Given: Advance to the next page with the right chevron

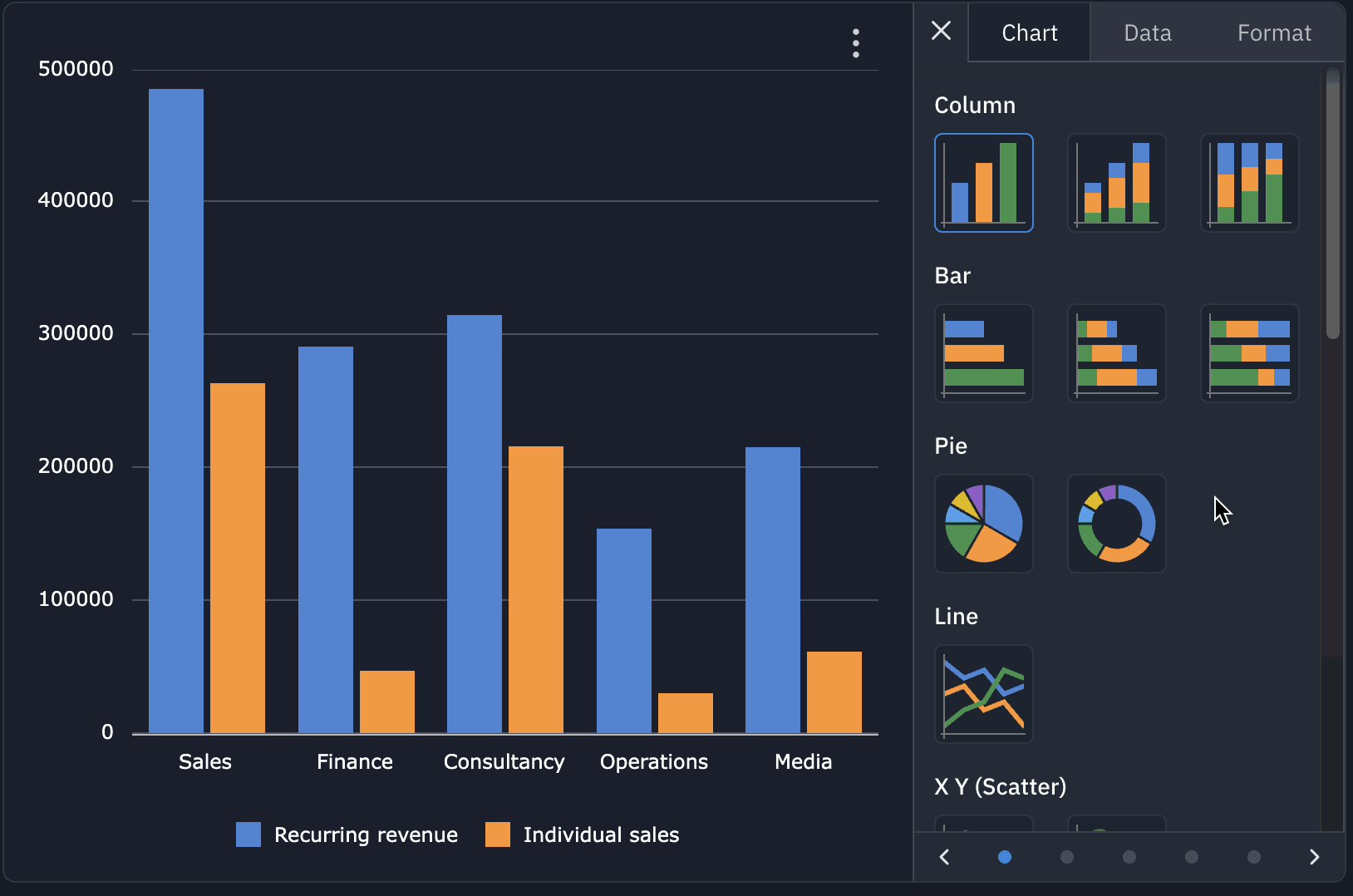Looking at the screenshot, I should coord(1316,856).
